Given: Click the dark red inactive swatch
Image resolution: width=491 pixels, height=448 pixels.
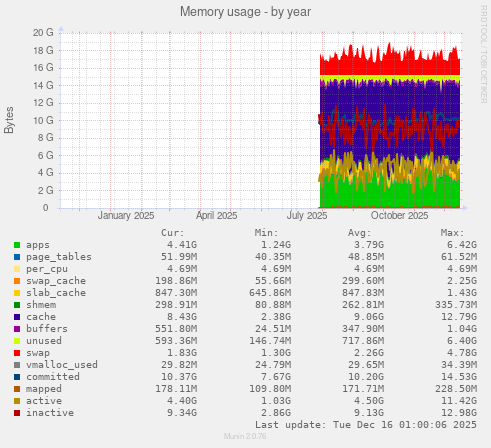Looking at the screenshot, I should tap(17, 413).
